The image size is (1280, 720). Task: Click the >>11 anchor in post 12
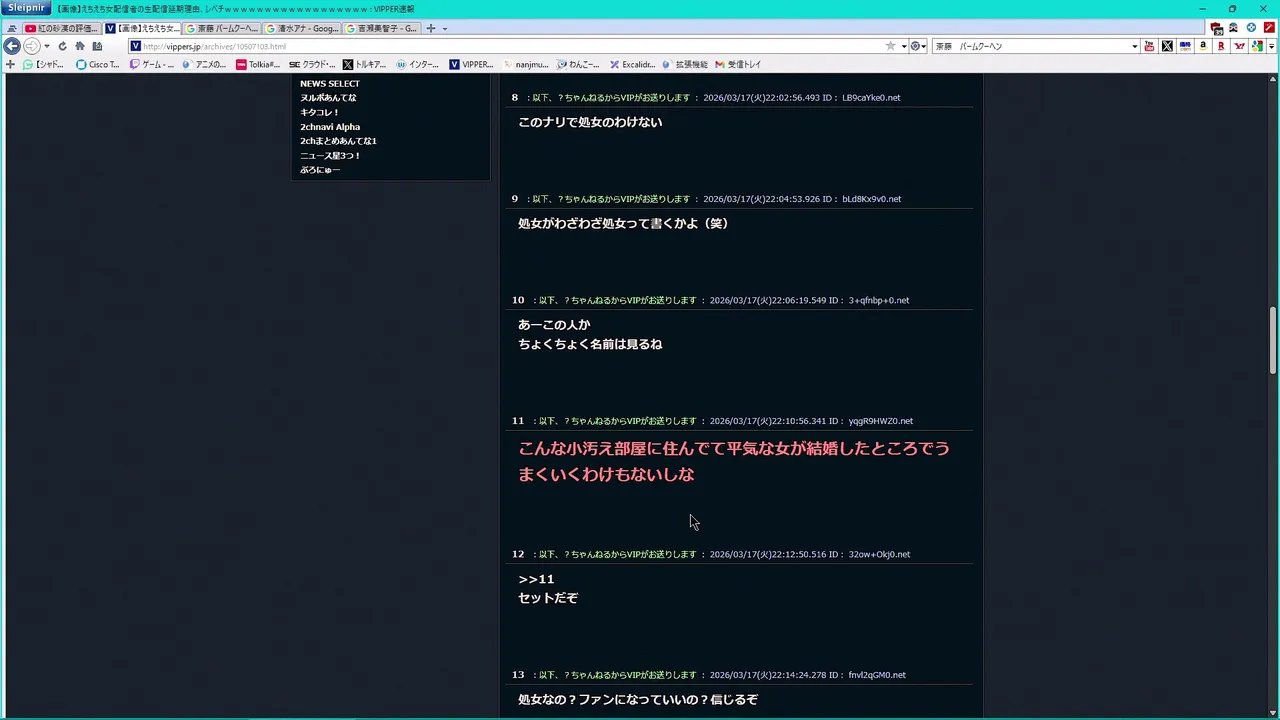pyautogui.click(x=536, y=579)
